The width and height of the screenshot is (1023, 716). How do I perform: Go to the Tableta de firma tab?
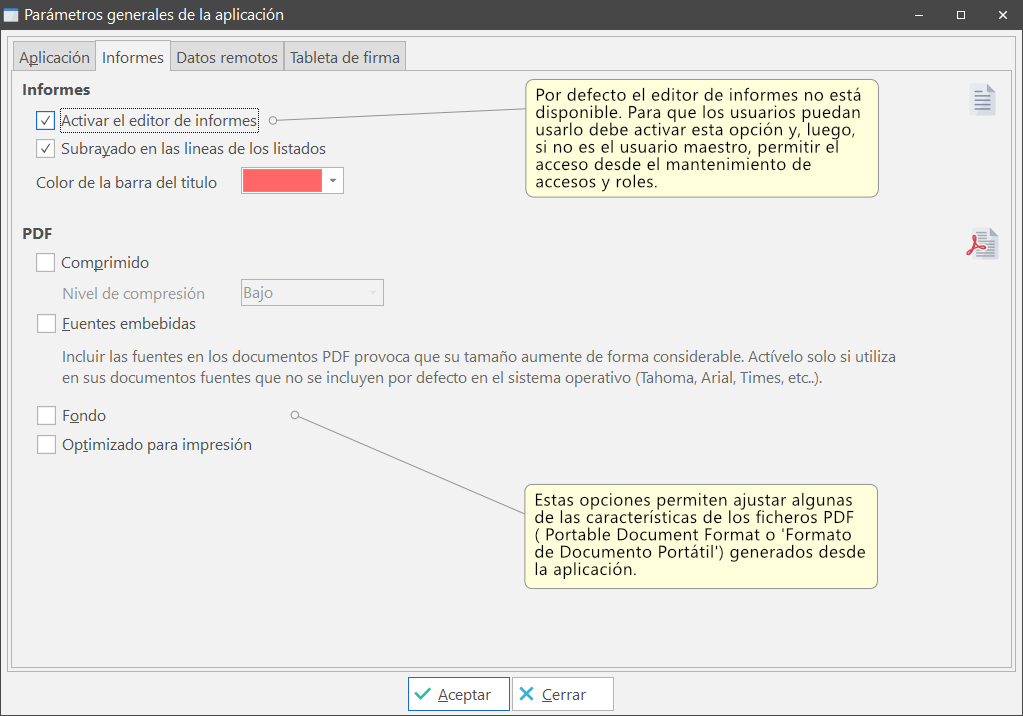(345, 57)
